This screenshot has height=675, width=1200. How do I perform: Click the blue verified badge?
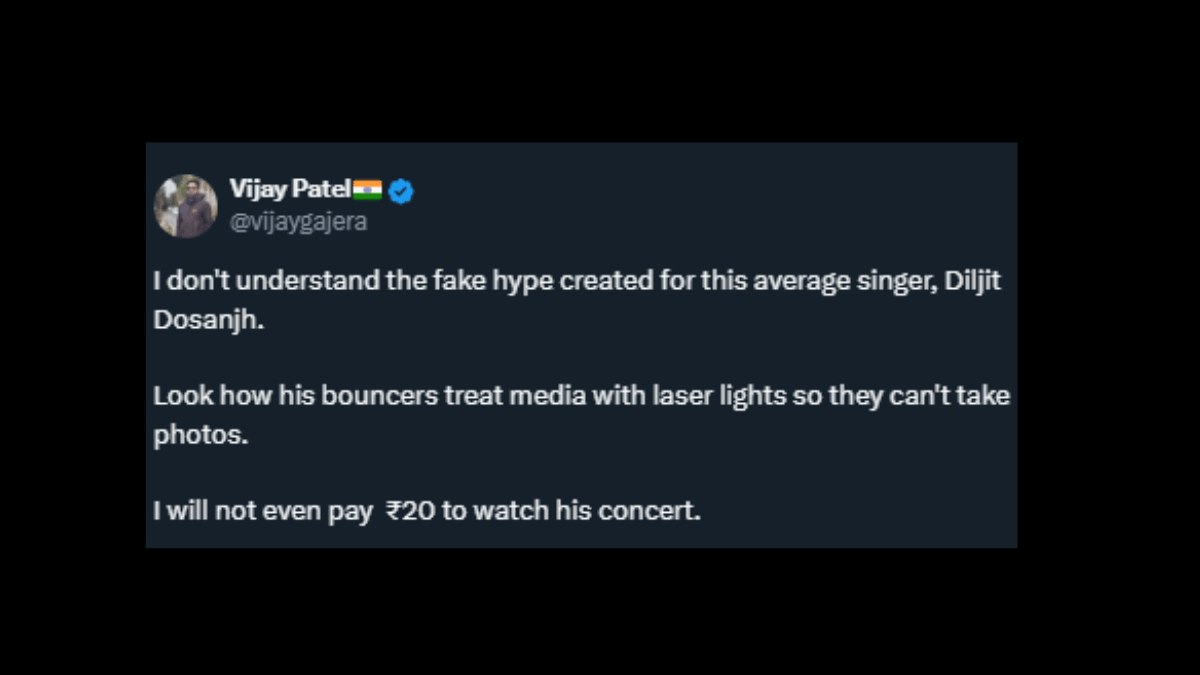tap(401, 191)
